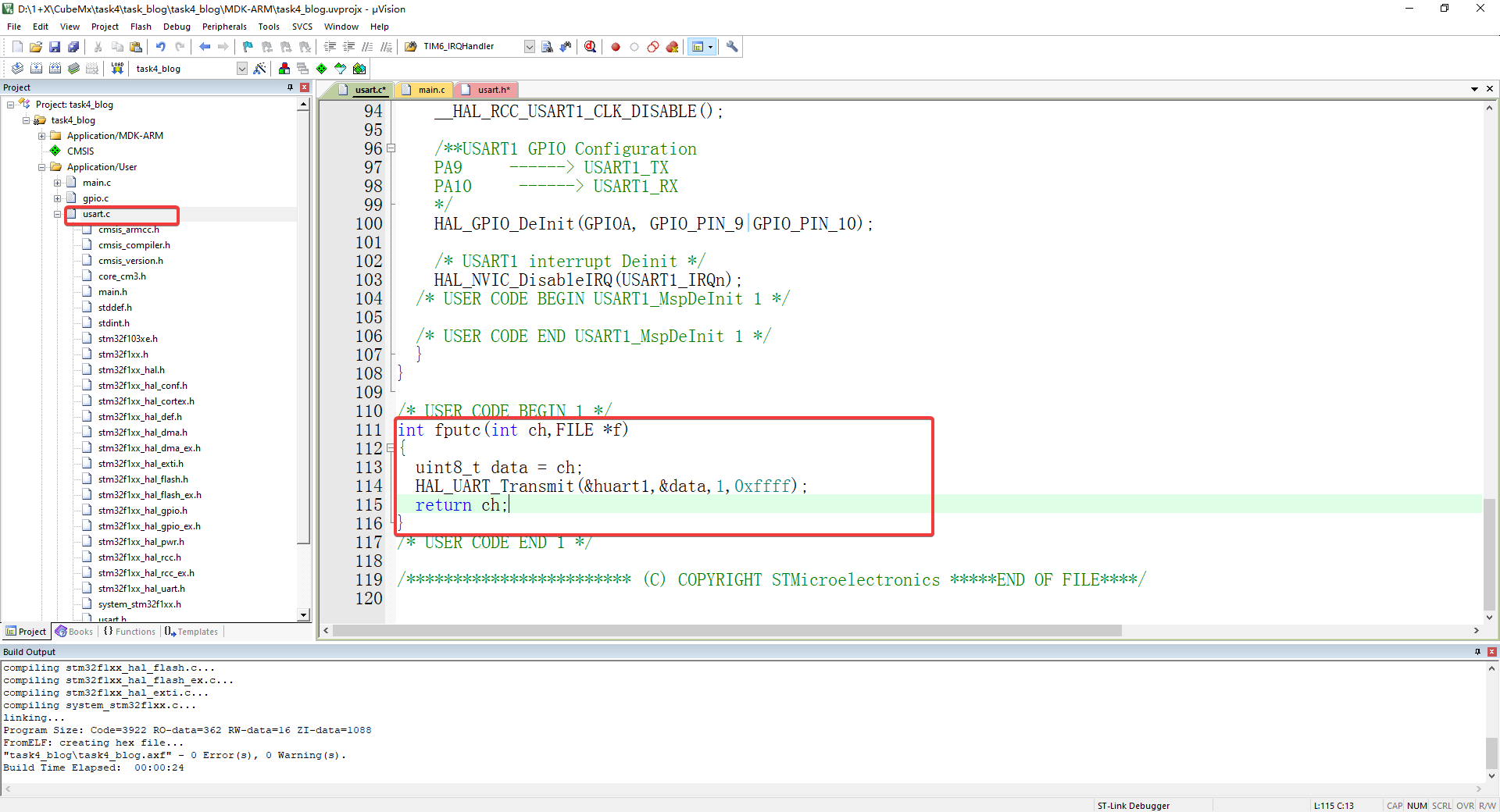This screenshot has height=812, width=1500.
Task: Pin the Project panel open
Action: coord(291,87)
